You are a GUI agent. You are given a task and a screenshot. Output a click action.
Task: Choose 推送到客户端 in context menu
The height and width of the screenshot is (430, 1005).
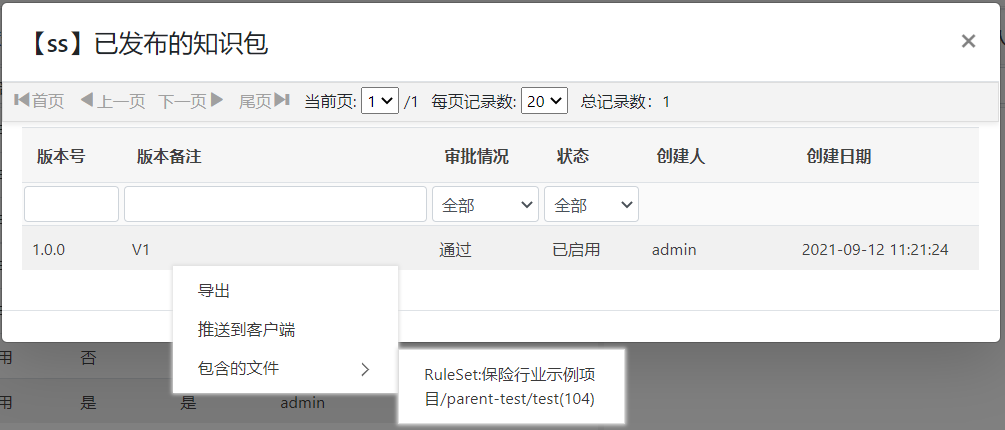pyautogui.click(x=246, y=329)
